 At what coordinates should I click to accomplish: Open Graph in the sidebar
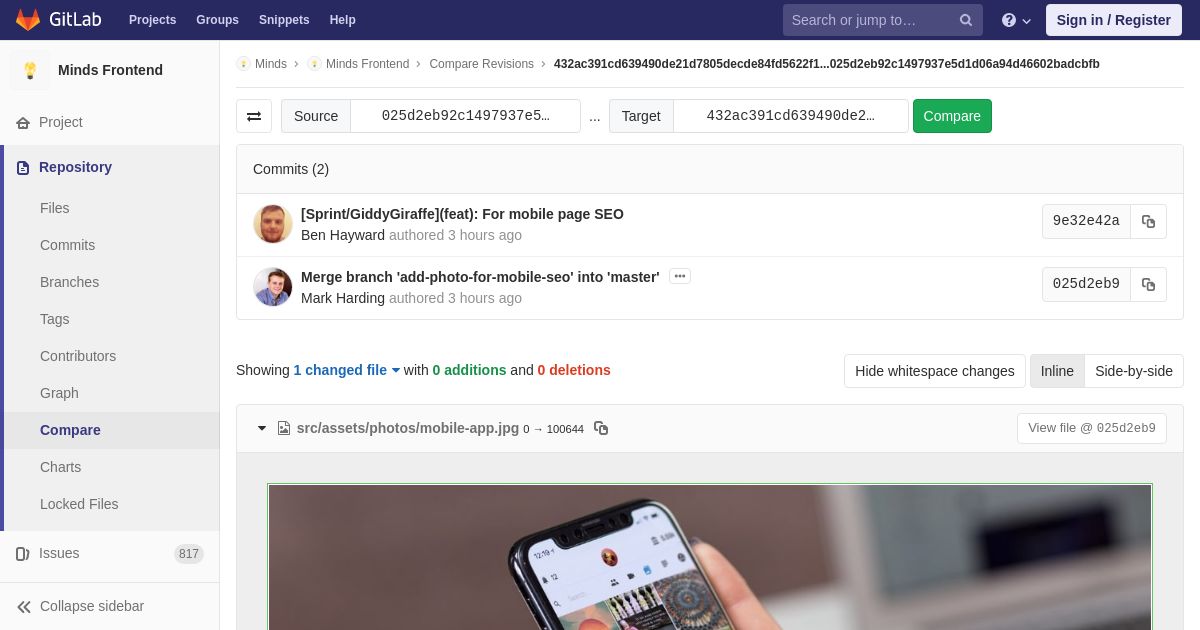(59, 393)
